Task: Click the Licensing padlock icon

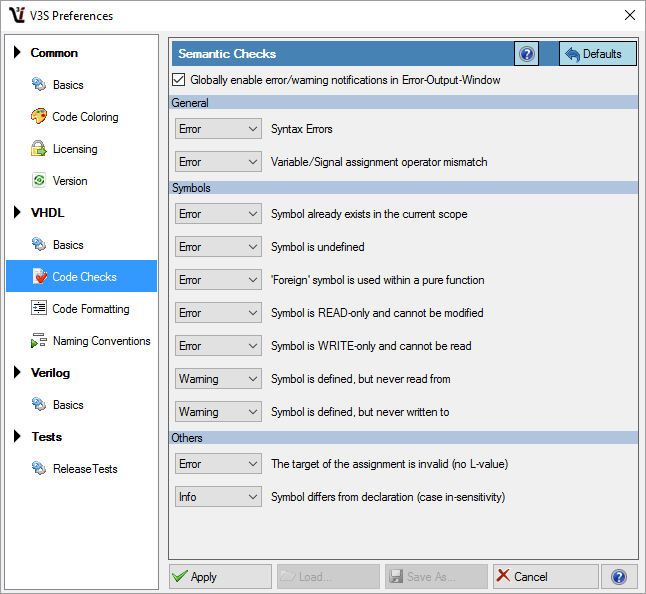Action: tap(39, 149)
